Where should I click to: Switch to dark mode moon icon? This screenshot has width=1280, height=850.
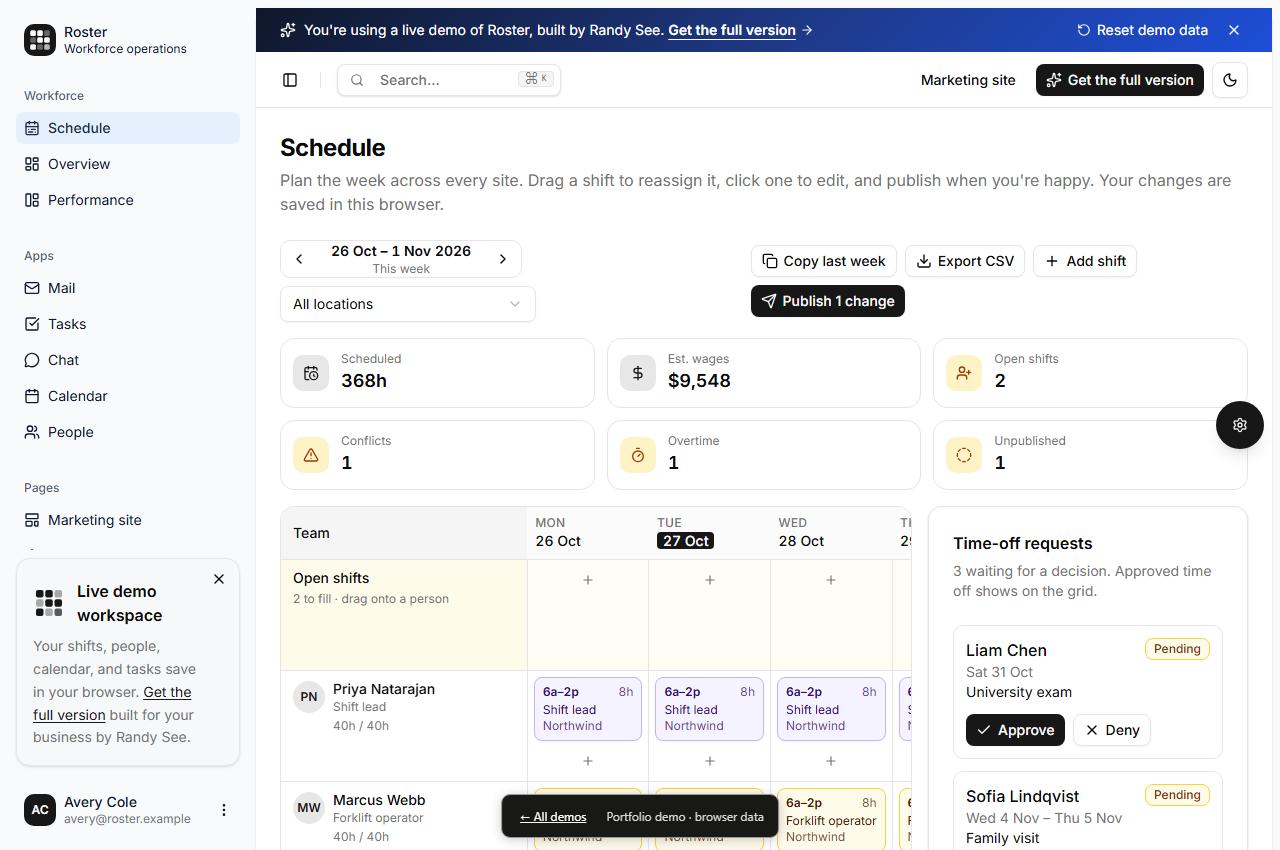(x=1230, y=80)
